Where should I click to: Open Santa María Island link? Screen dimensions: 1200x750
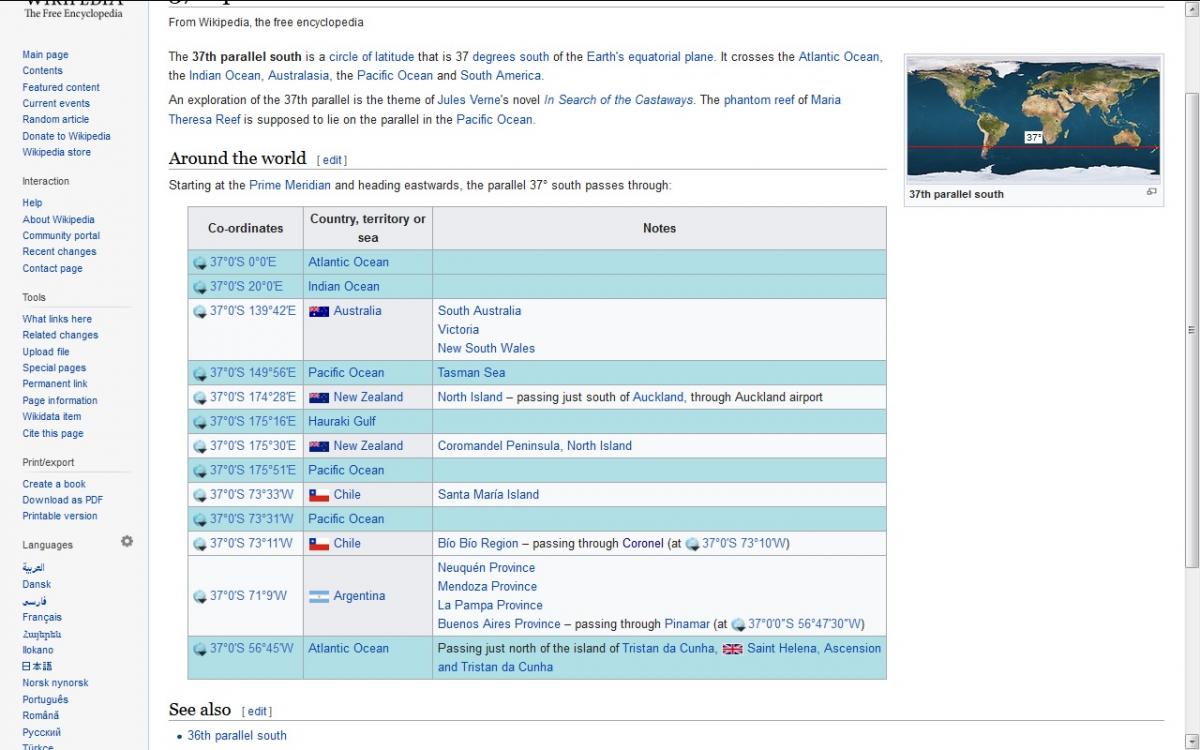pyautogui.click(x=488, y=495)
